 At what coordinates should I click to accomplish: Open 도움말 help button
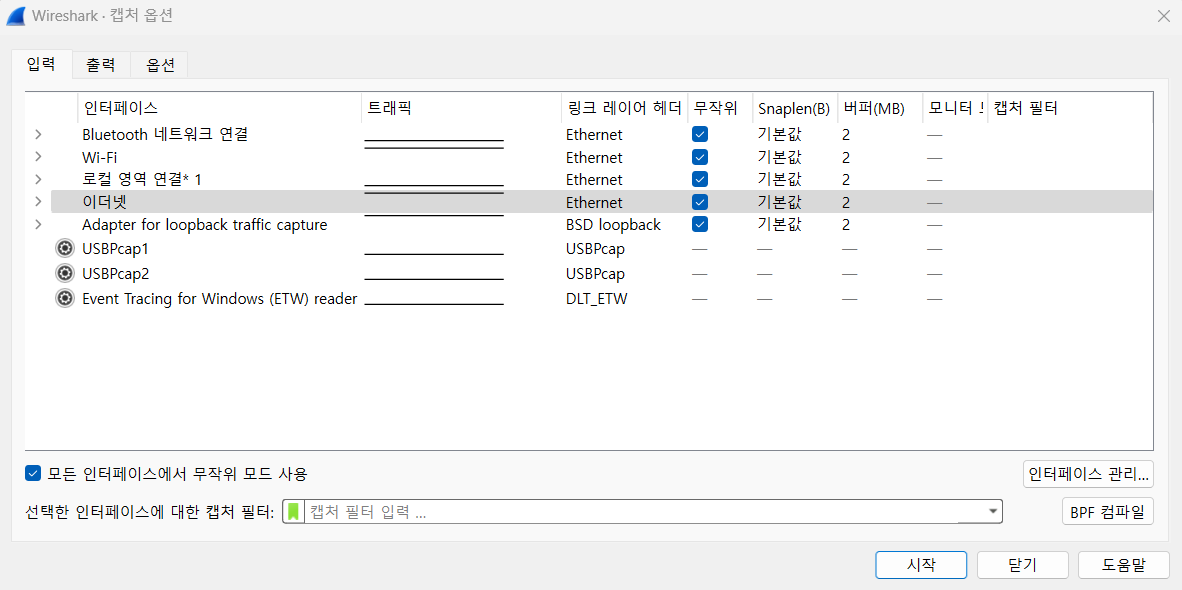point(1123,564)
